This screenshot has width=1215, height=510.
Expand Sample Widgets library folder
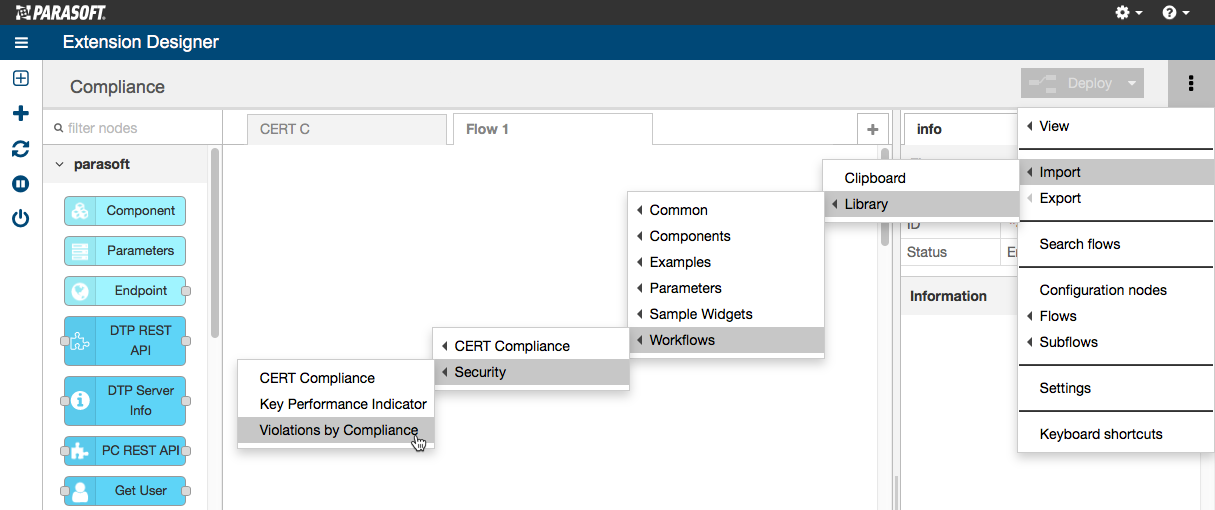[726, 314]
